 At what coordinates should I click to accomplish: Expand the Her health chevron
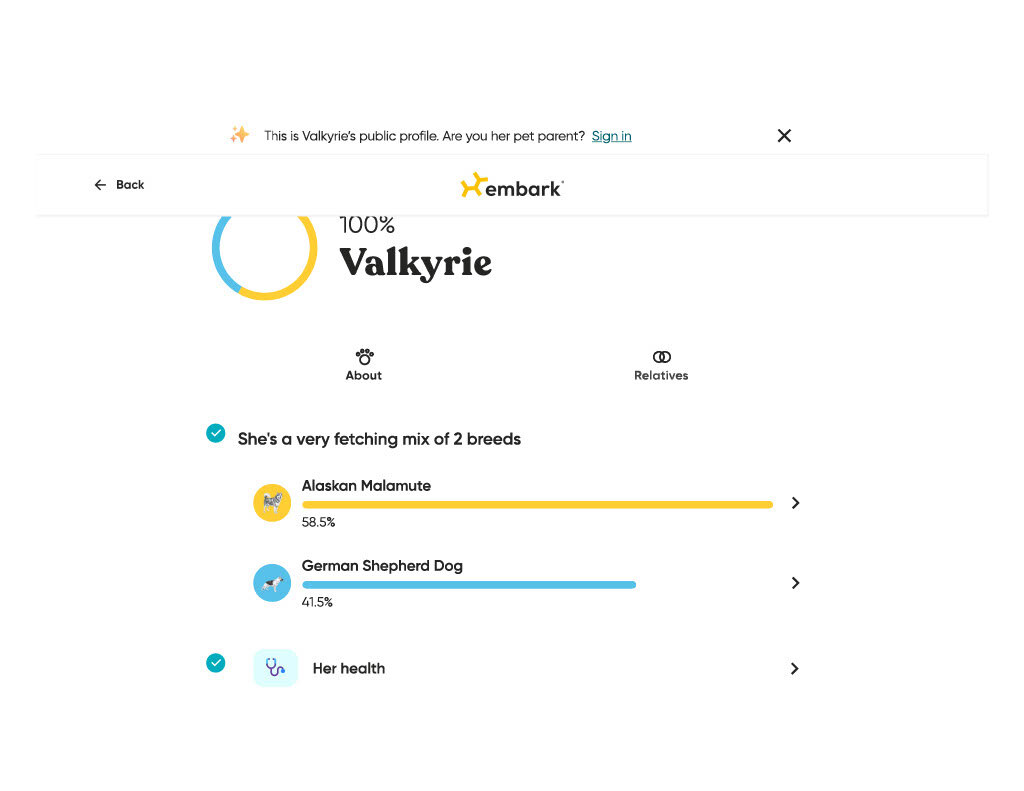click(794, 668)
